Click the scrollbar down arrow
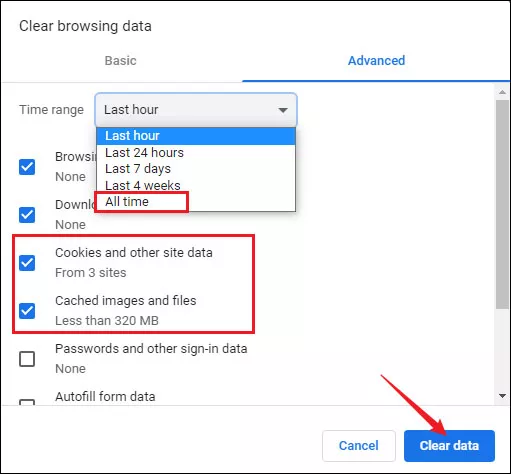 pos(502,396)
